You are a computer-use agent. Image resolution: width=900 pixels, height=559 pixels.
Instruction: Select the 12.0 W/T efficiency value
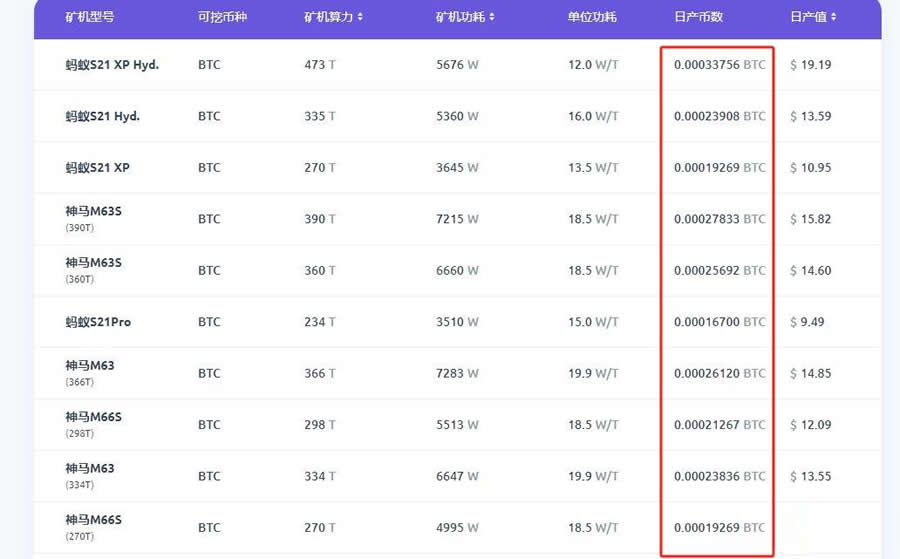tap(593, 65)
